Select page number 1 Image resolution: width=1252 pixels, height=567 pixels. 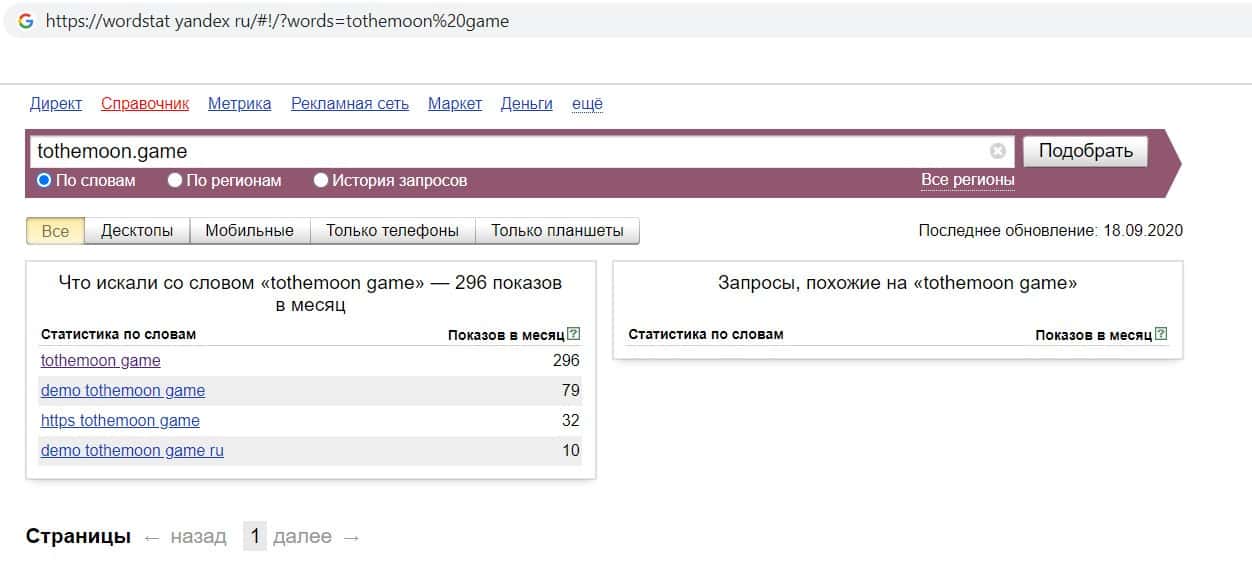(x=255, y=537)
